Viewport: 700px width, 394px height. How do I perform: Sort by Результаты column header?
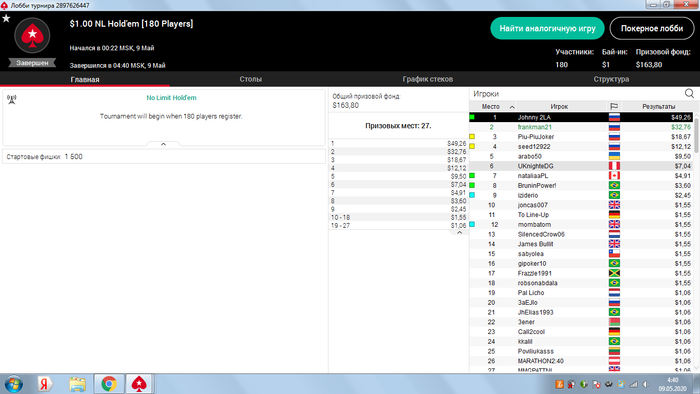click(658, 106)
